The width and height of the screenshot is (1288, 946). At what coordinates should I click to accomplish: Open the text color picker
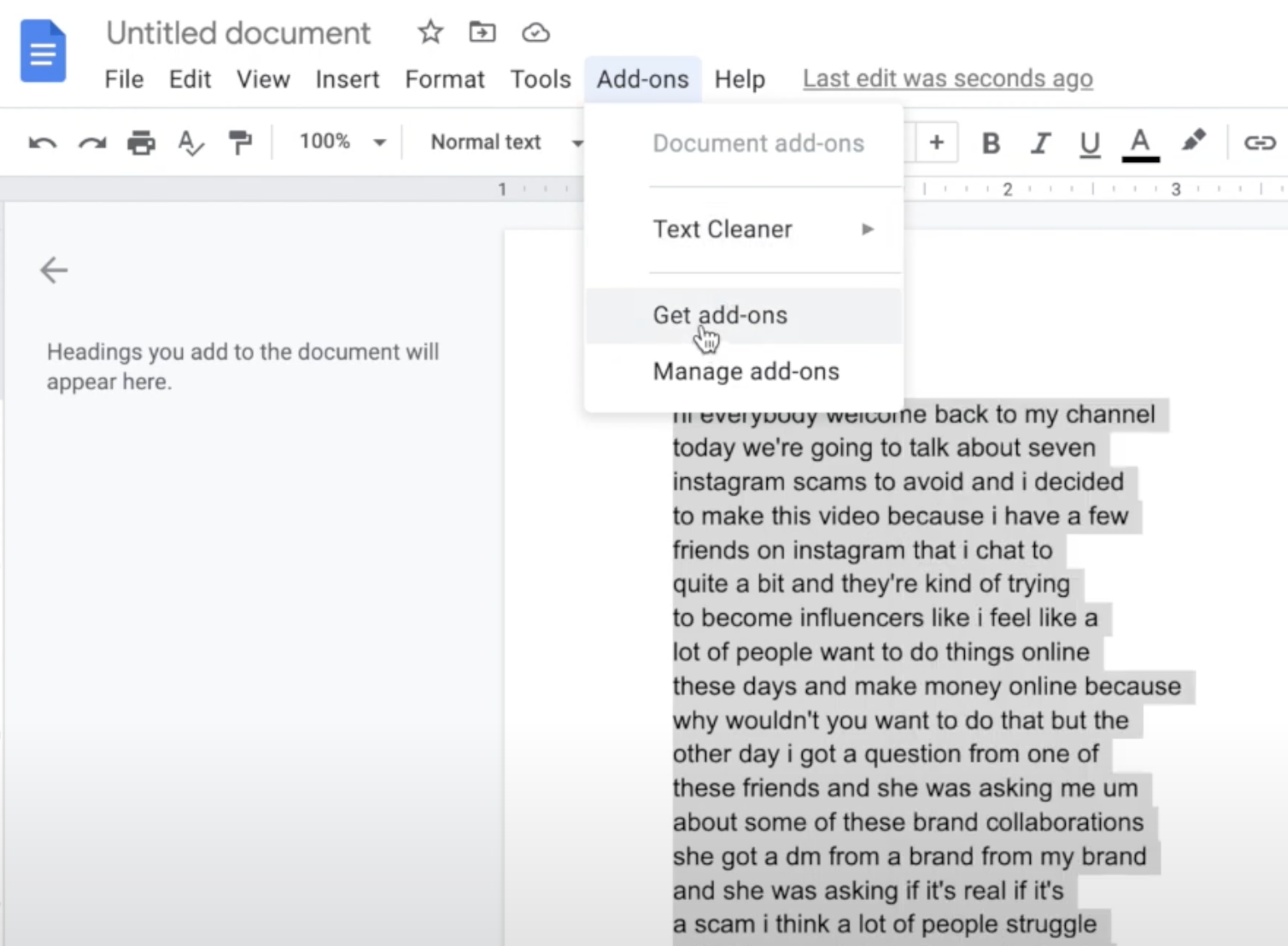click(1140, 144)
